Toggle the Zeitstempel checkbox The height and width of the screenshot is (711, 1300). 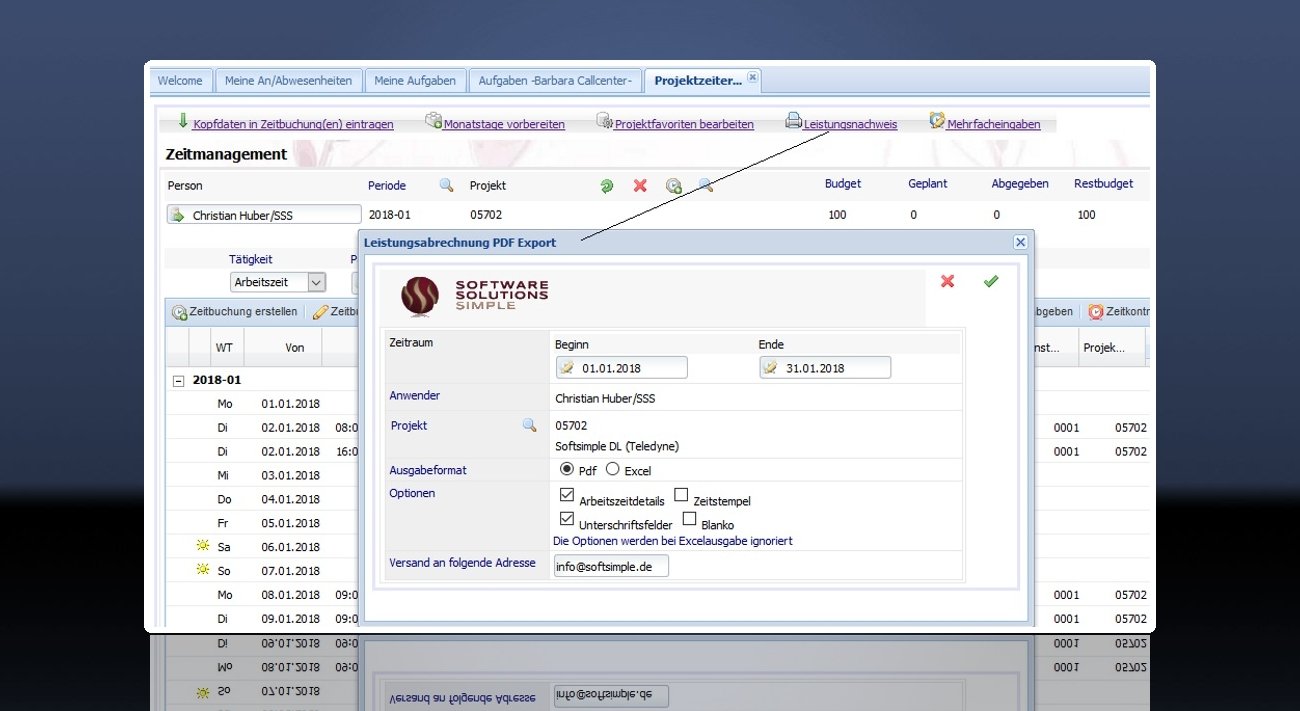click(x=681, y=495)
